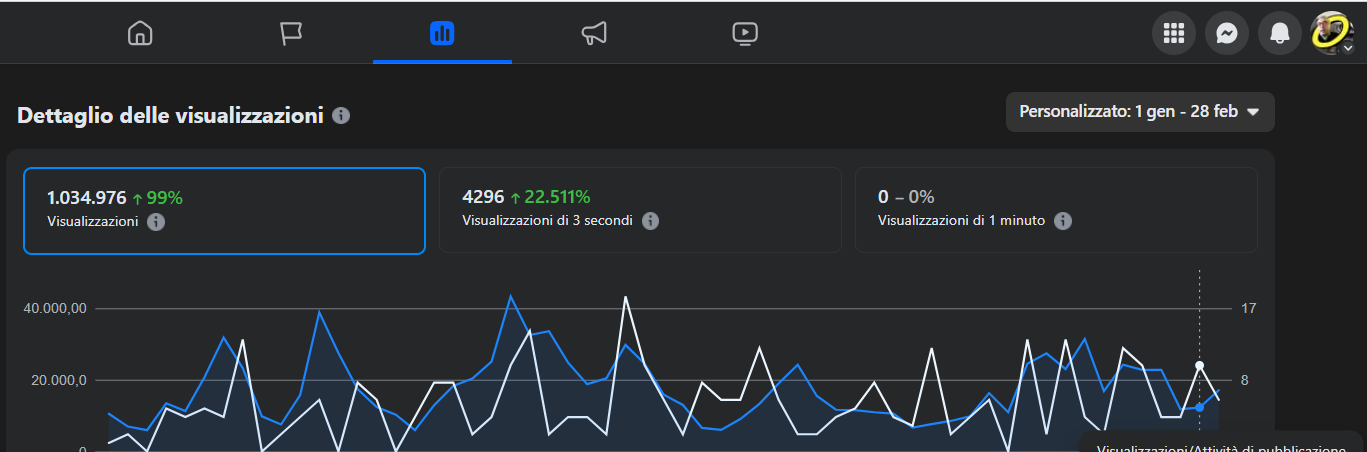Select the Insights bar chart tab
Image resolution: width=1367 pixels, height=452 pixels.
[x=442, y=34]
